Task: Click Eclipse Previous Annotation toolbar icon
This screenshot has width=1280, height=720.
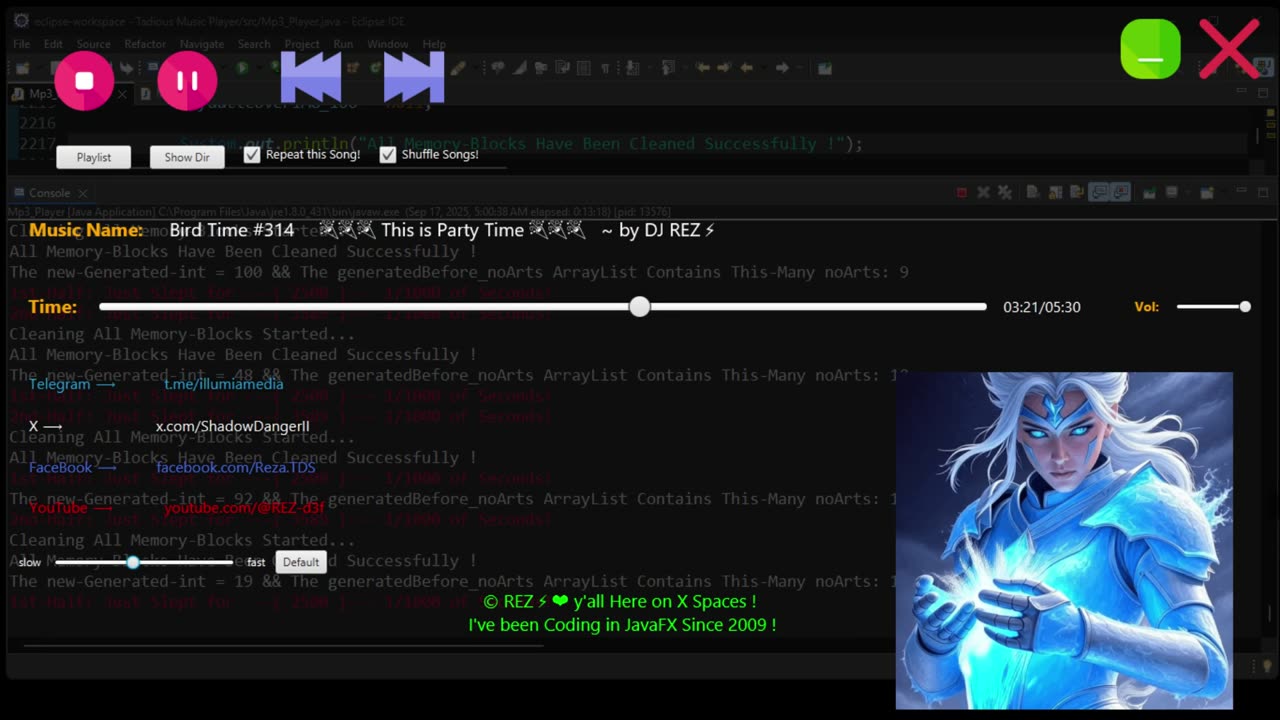Action: pyautogui.click(x=668, y=68)
